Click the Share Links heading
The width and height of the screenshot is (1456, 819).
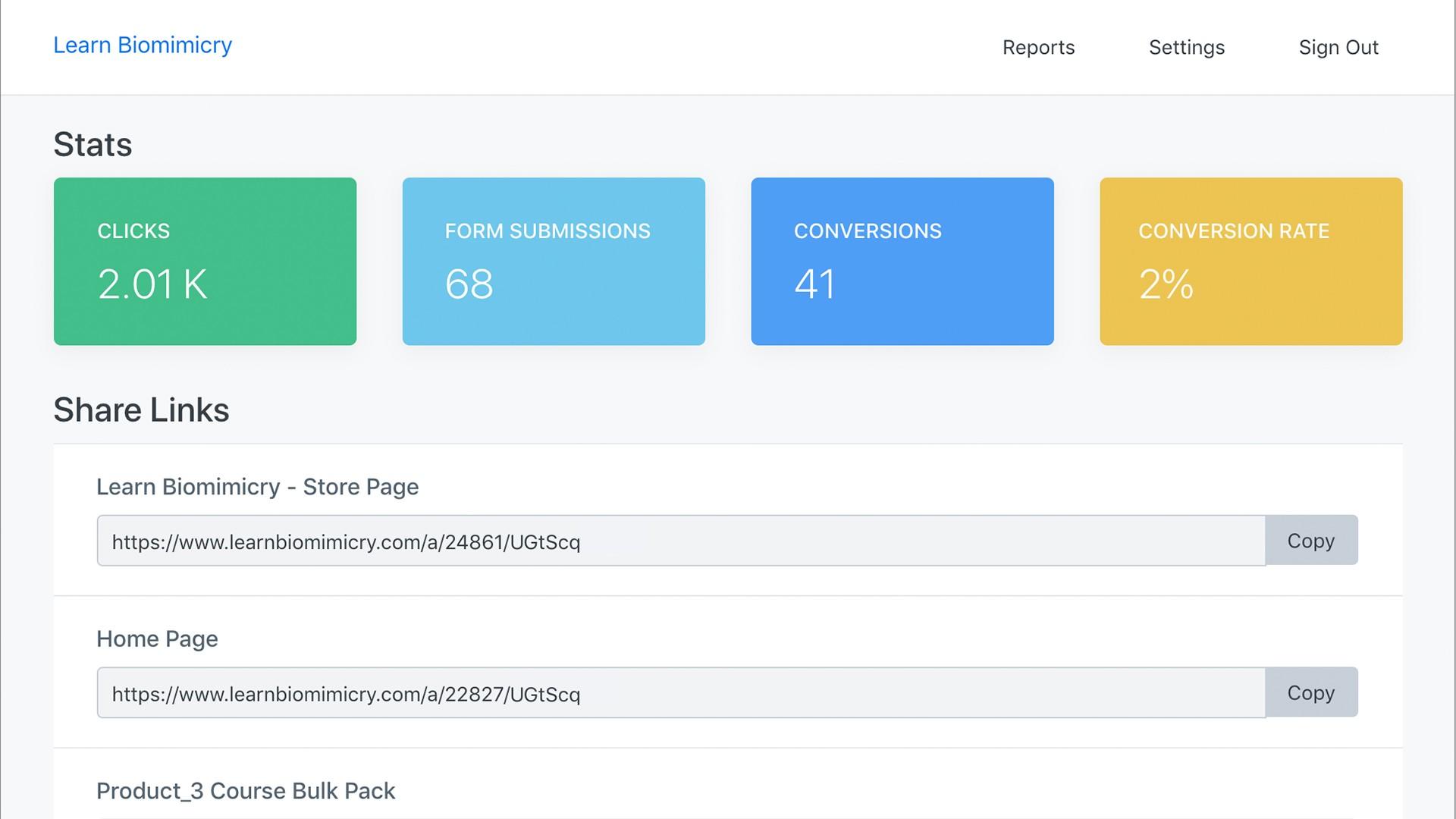pos(141,409)
